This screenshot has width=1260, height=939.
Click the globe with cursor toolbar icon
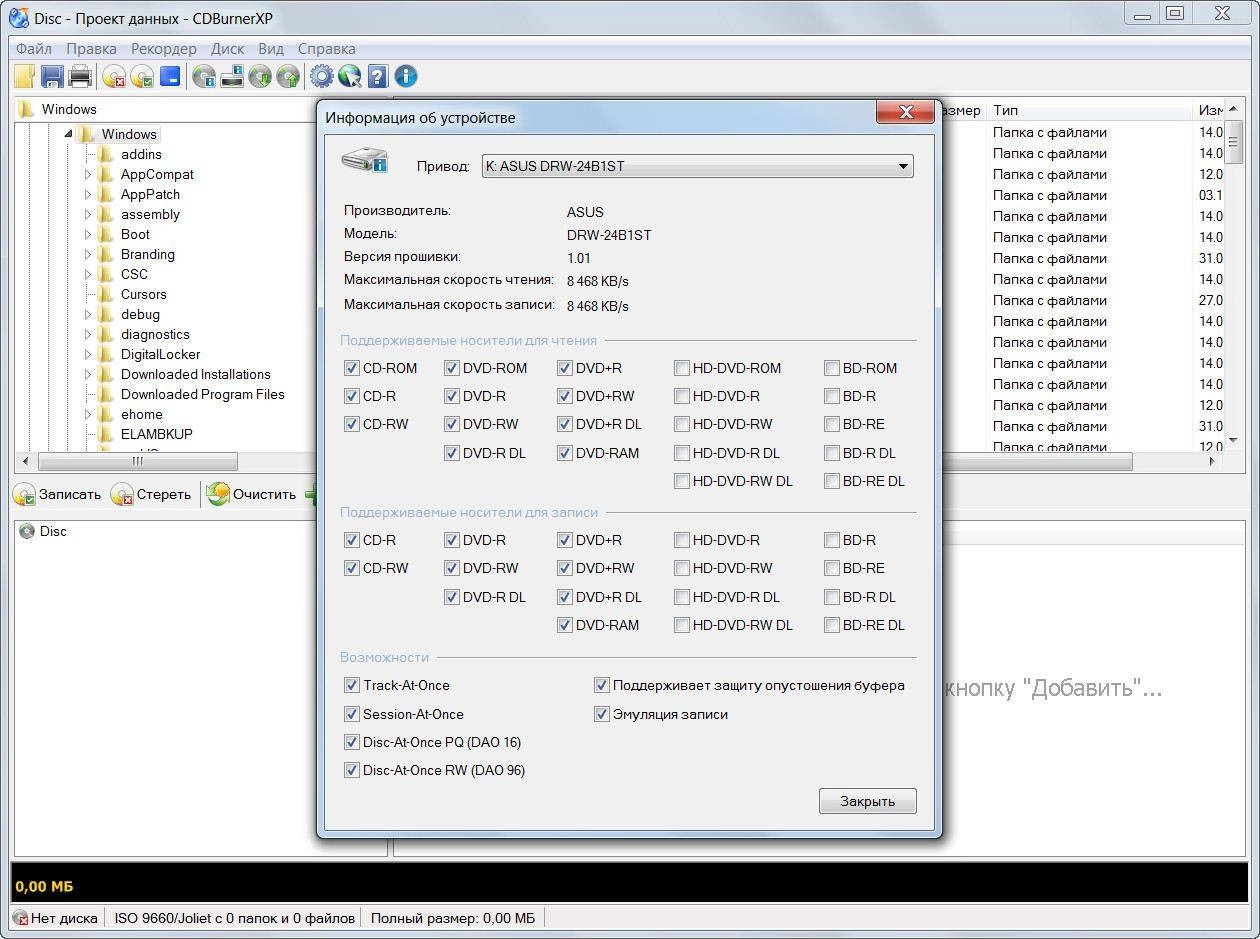coord(349,76)
